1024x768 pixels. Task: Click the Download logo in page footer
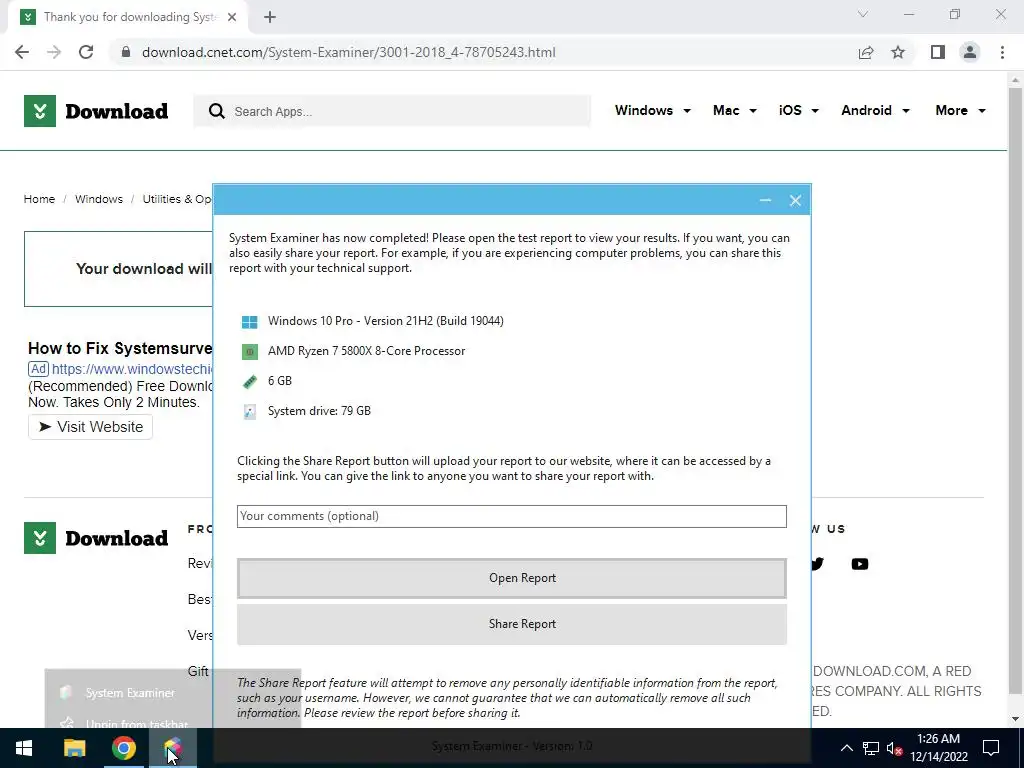(x=96, y=538)
